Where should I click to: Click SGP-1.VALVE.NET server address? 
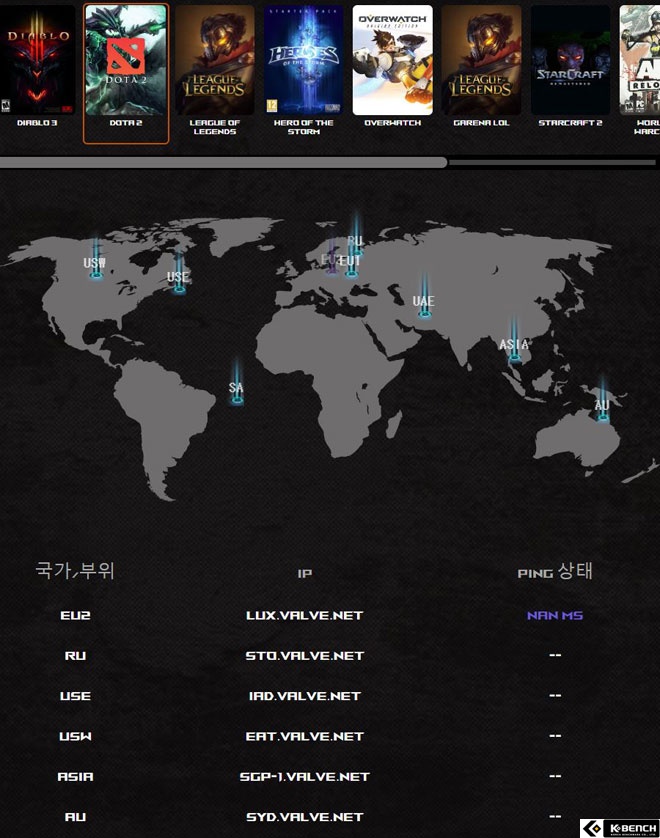[x=305, y=777]
